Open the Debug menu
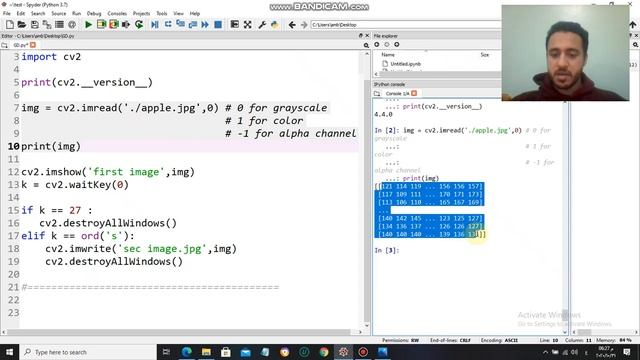This screenshot has width=640, height=360. point(94,13)
